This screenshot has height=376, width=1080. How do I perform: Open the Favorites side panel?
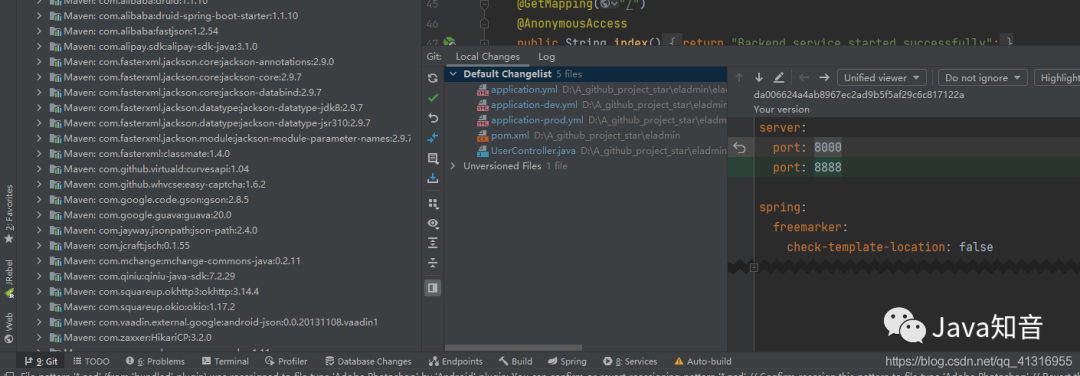(x=9, y=213)
